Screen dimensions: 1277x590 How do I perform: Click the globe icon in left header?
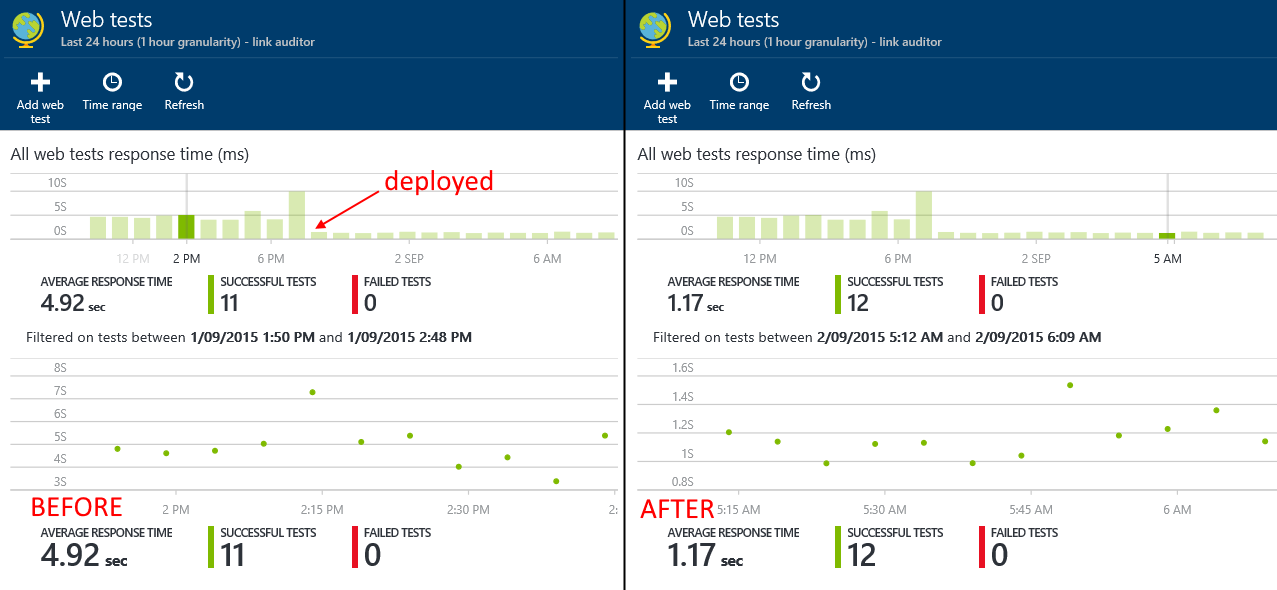pos(29,29)
